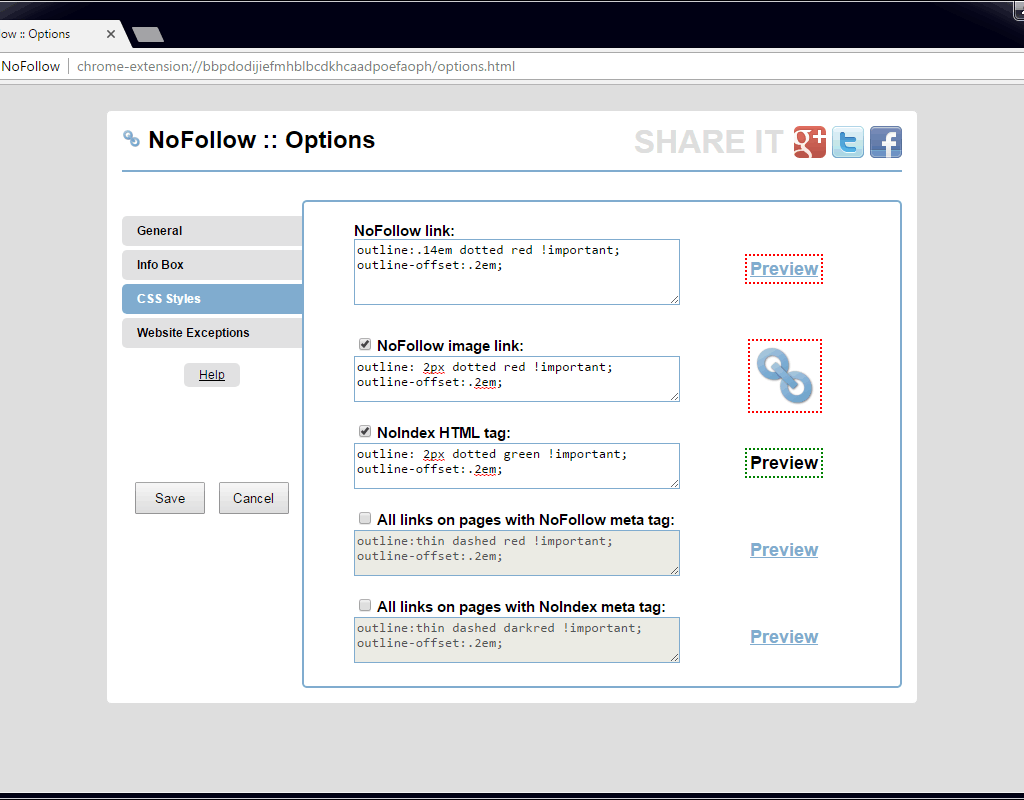
Task: Click the Cancel button
Action: pyautogui.click(x=254, y=498)
